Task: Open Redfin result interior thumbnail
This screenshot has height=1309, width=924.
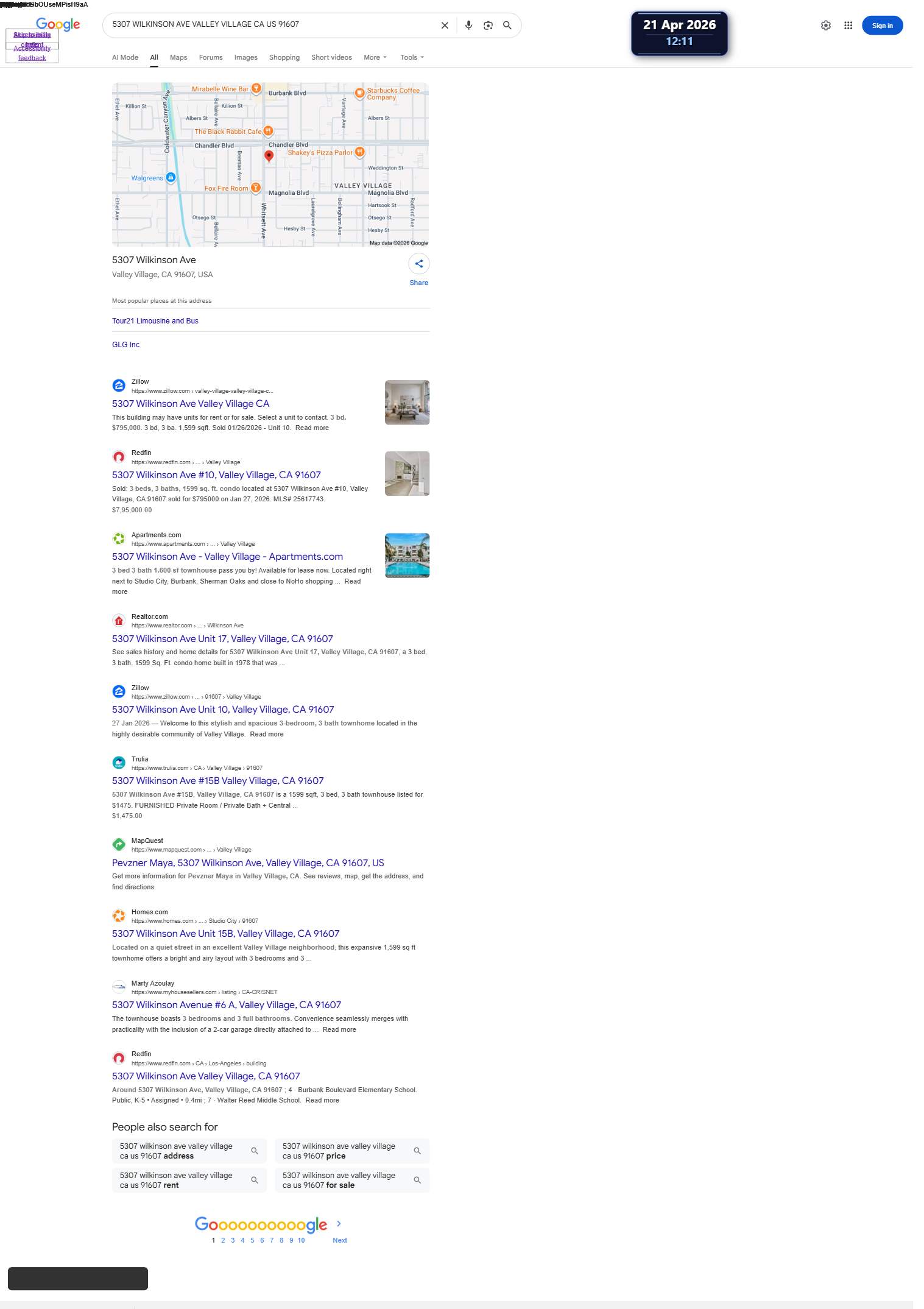Action: [407, 474]
